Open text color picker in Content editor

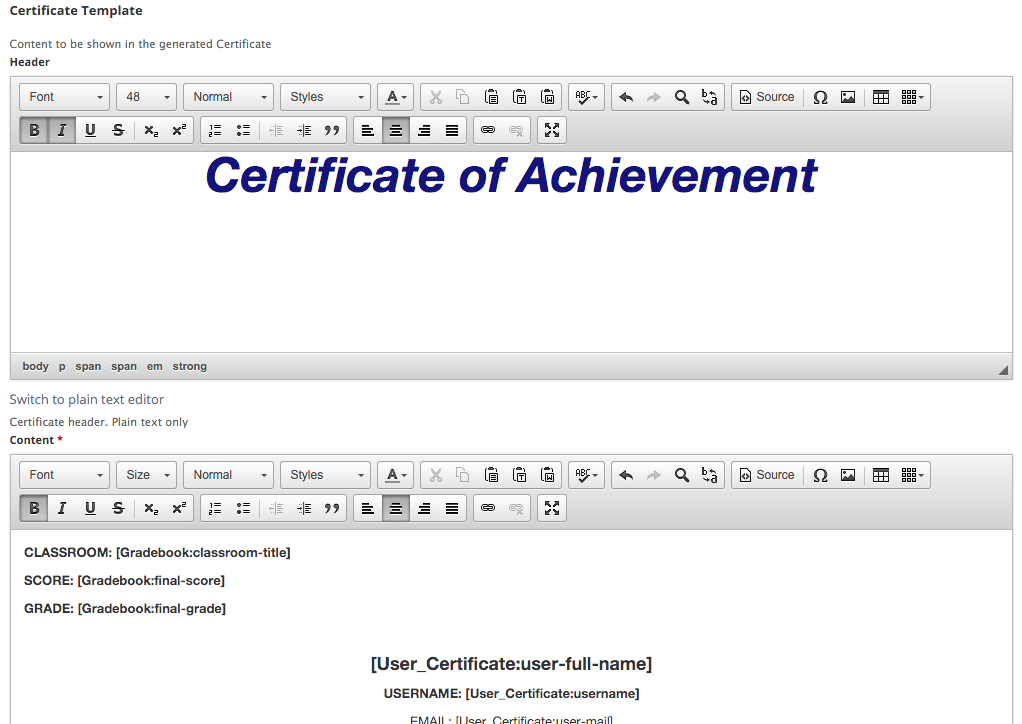point(396,475)
